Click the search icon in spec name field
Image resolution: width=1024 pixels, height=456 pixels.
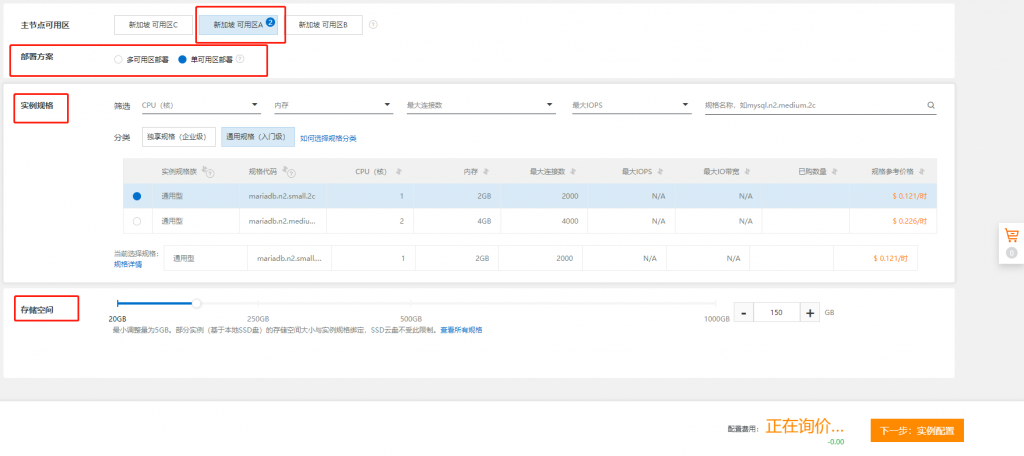click(931, 105)
